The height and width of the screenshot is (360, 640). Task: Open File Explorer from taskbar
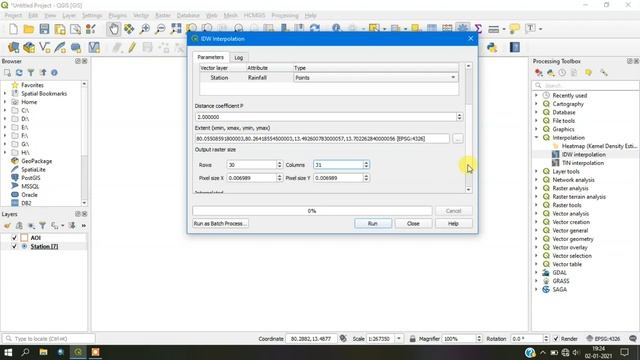pyautogui.click(x=43, y=352)
